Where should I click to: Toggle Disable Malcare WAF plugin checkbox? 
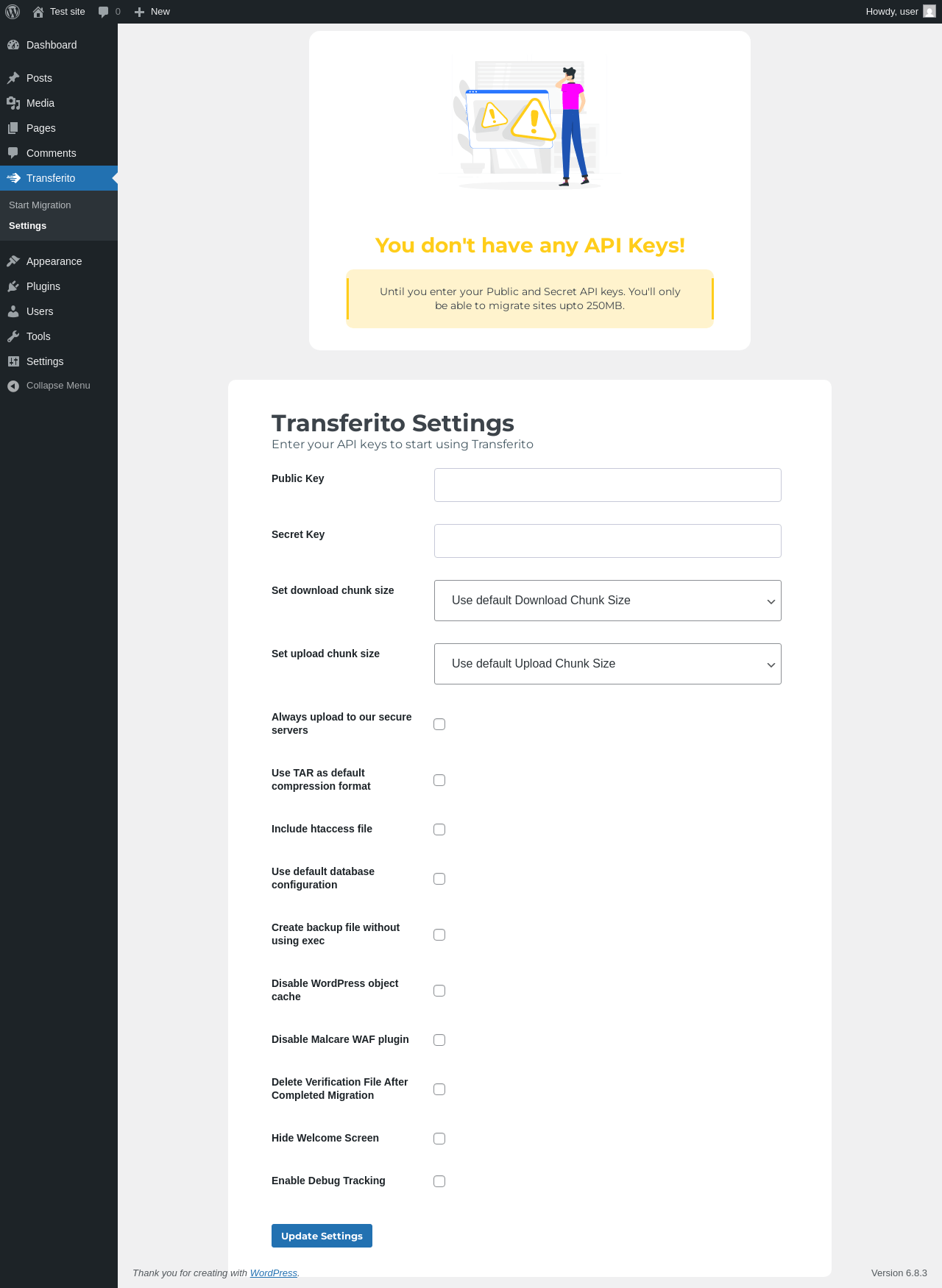[439, 1040]
